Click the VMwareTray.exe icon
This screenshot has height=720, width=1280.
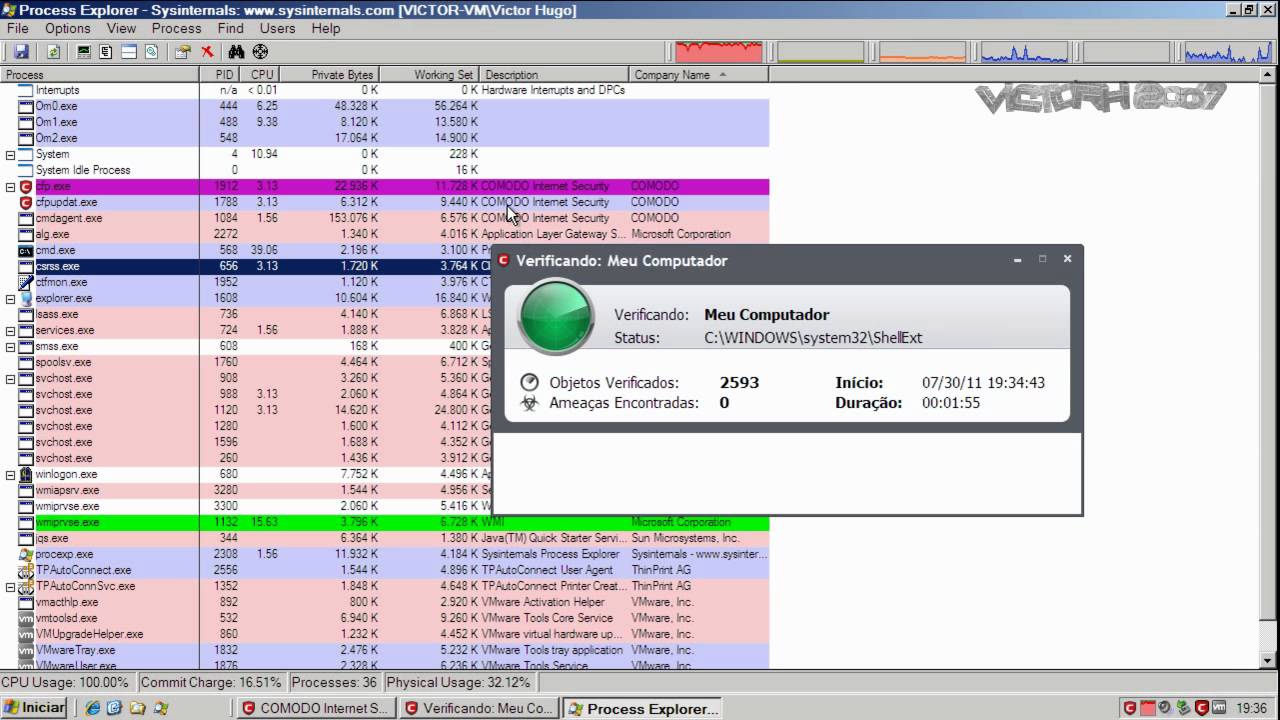tap(26, 650)
